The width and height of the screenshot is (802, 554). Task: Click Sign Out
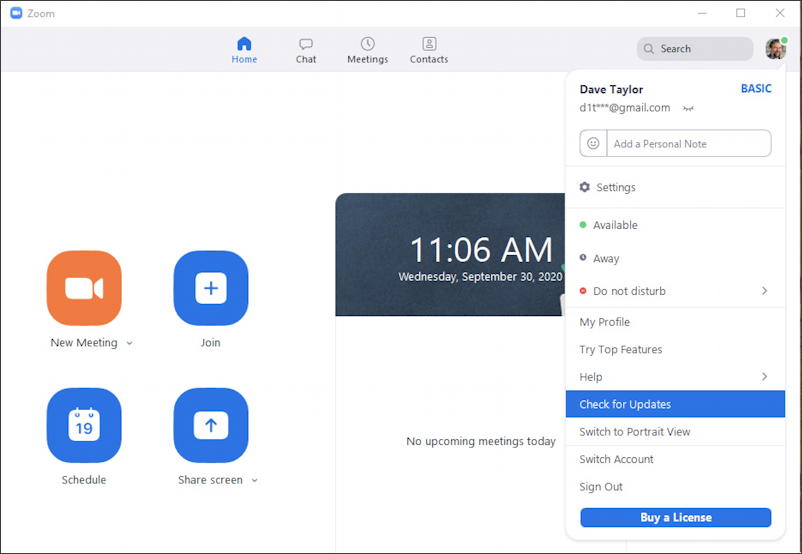675,487
